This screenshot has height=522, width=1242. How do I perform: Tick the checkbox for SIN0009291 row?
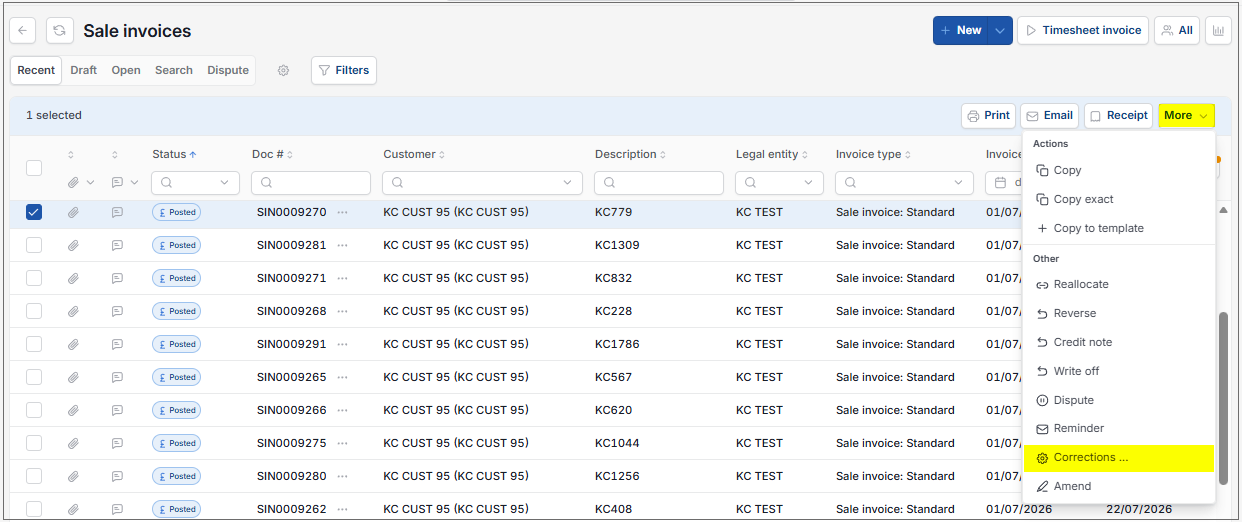tap(34, 344)
